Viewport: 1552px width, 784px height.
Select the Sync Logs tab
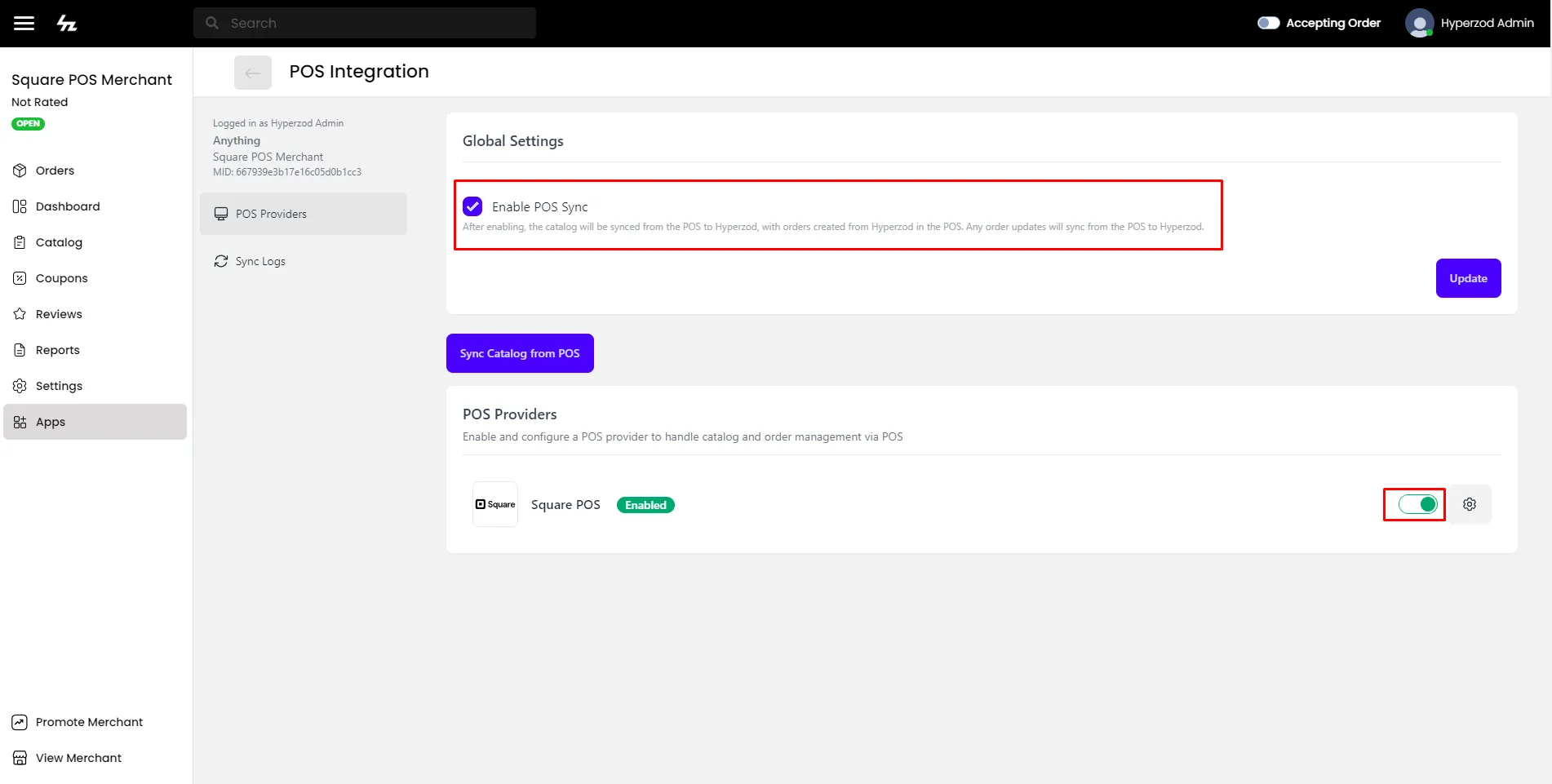pyautogui.click(x=304, y=261)
